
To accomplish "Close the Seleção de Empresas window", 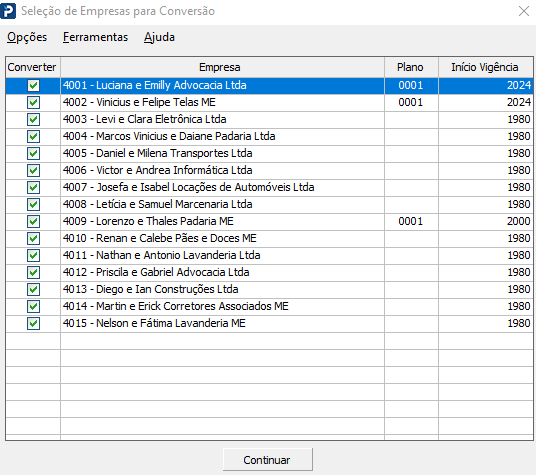I will [x=524, y=11].
